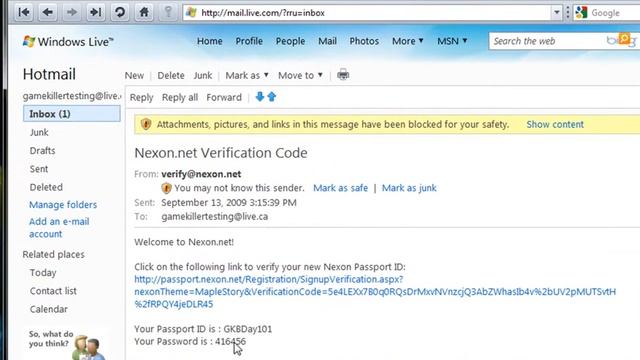
Task: Click the Windows Live logo
Action: 68,42
